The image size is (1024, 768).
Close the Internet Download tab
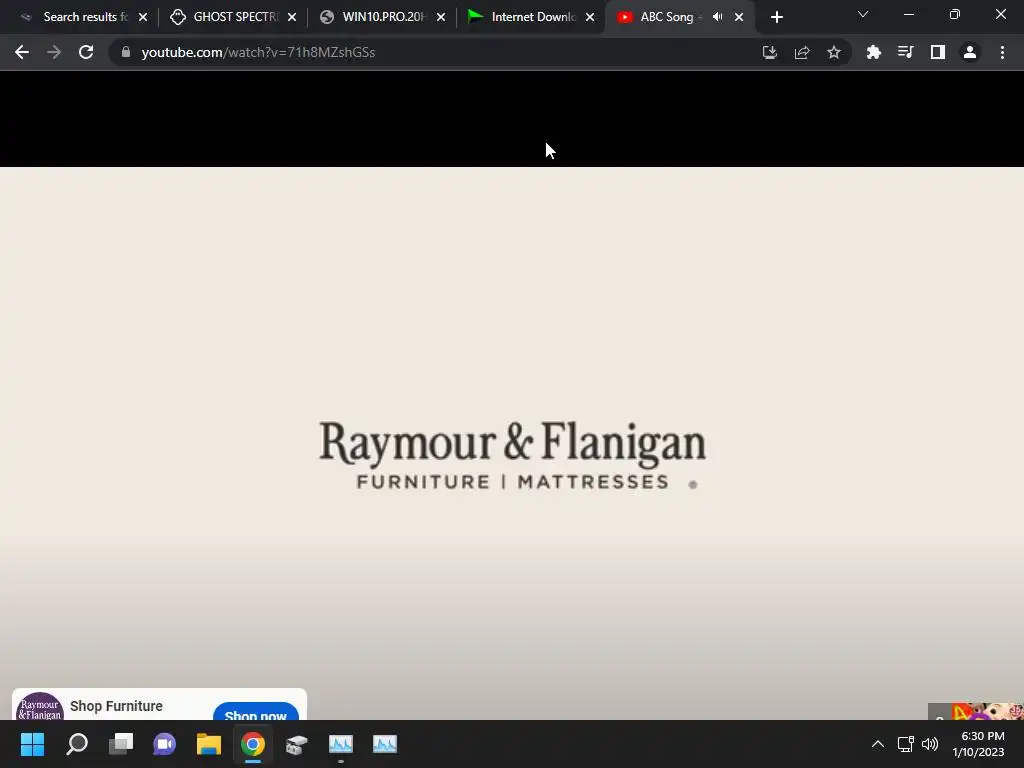point(590,18)
